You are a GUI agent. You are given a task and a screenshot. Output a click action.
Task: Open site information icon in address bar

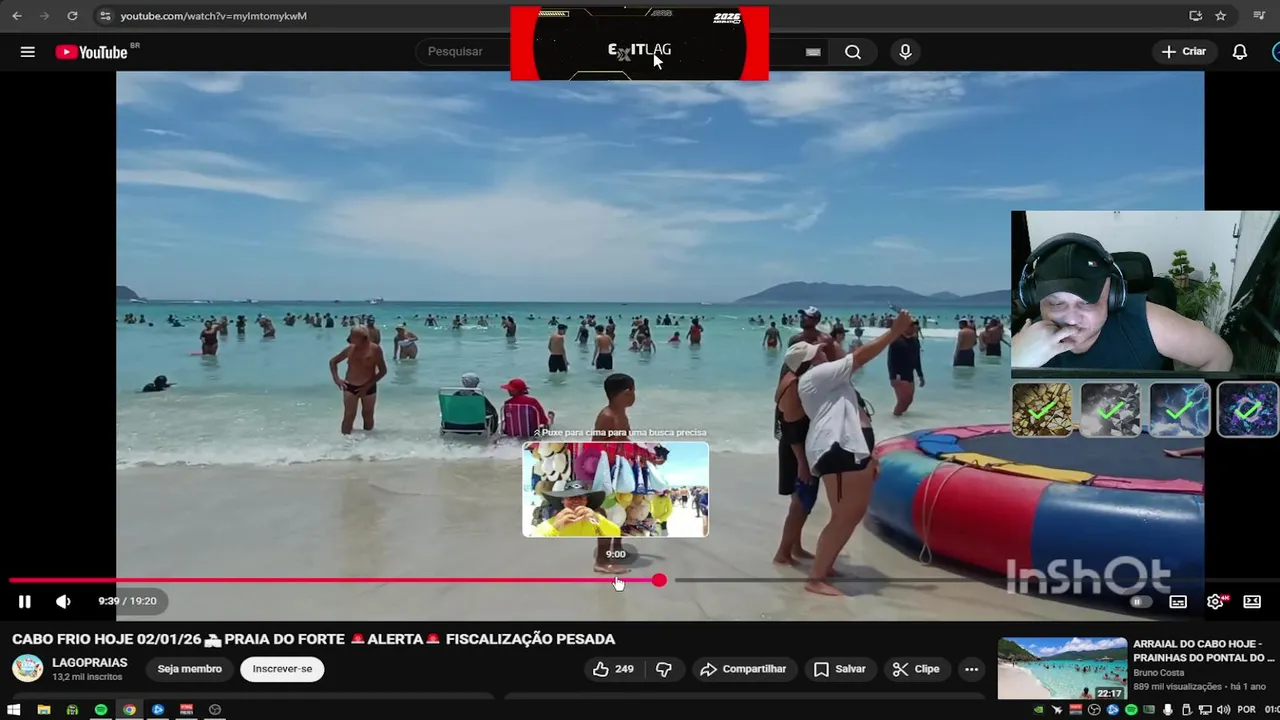point(105,16)
